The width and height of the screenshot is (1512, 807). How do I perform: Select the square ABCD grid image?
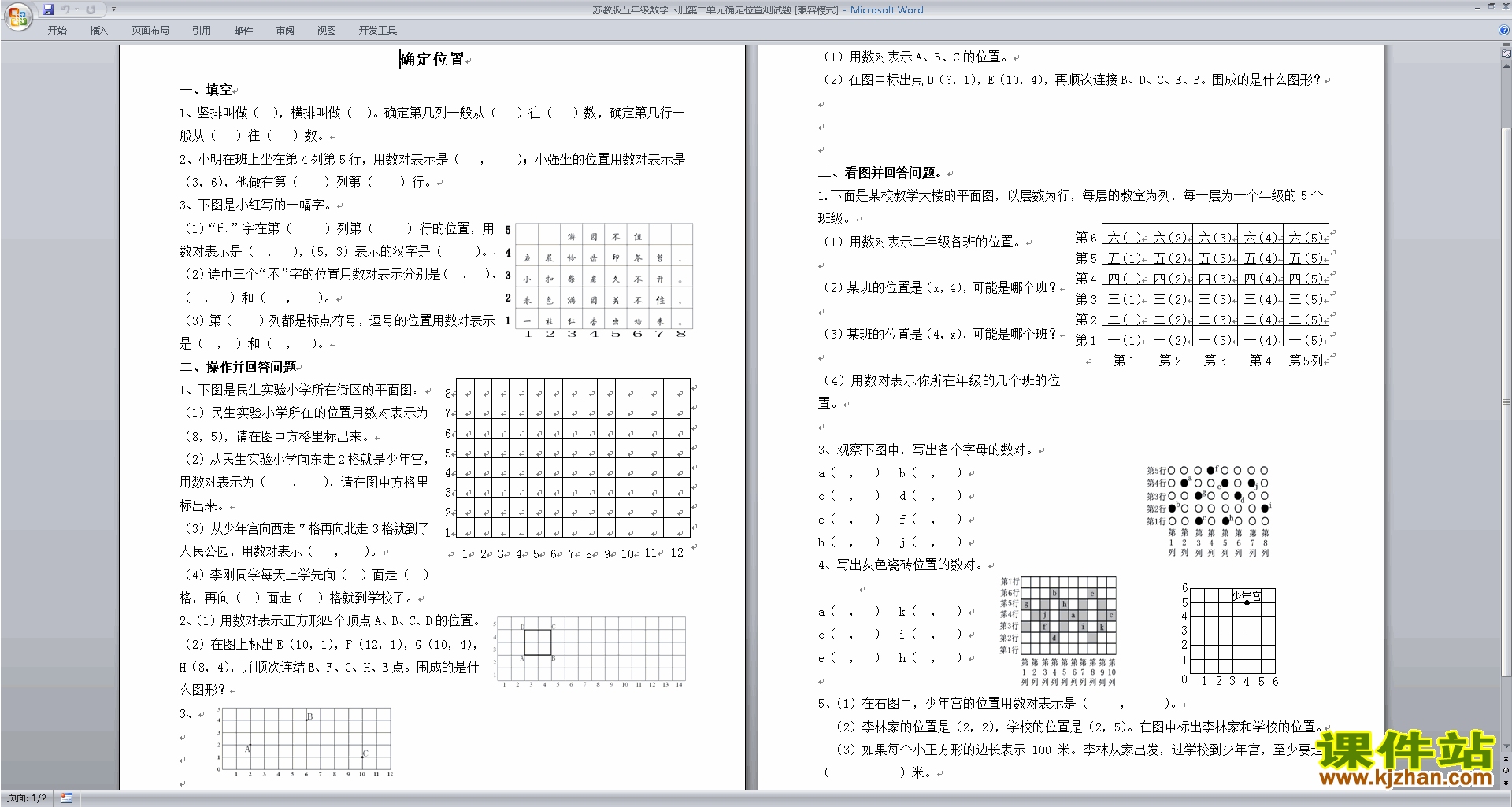pos(590,653)
